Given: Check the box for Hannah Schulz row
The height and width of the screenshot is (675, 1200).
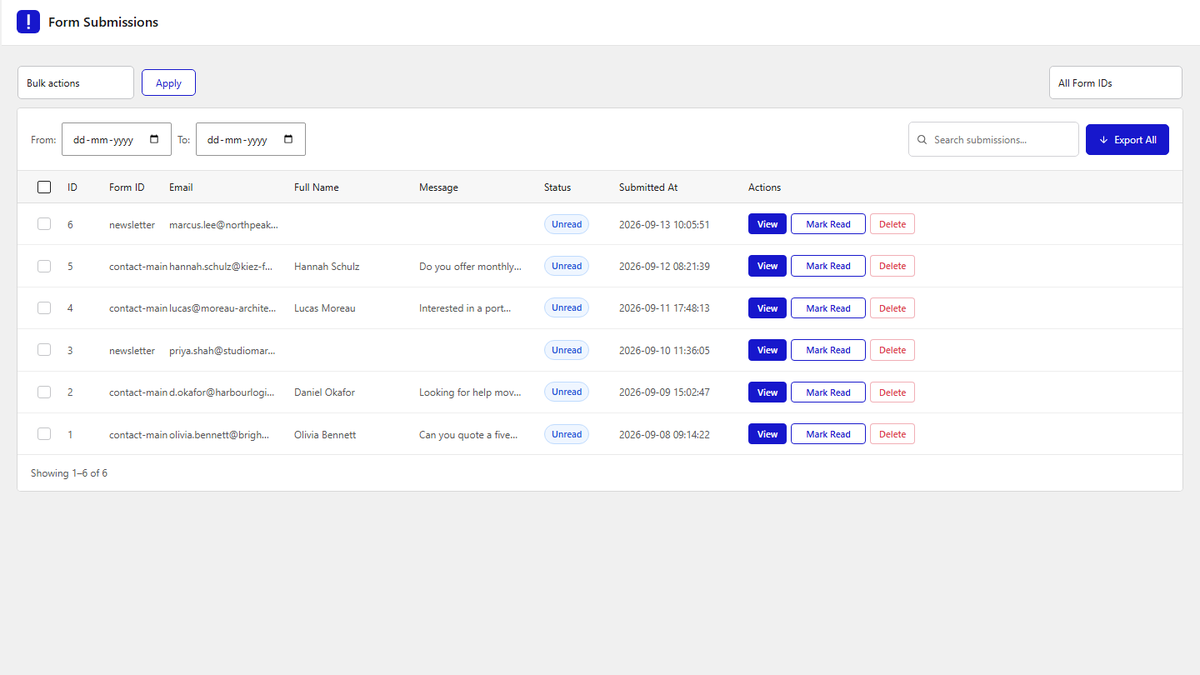Looking at the screenshot, I should pyautogui.click(x=44, y=266).
